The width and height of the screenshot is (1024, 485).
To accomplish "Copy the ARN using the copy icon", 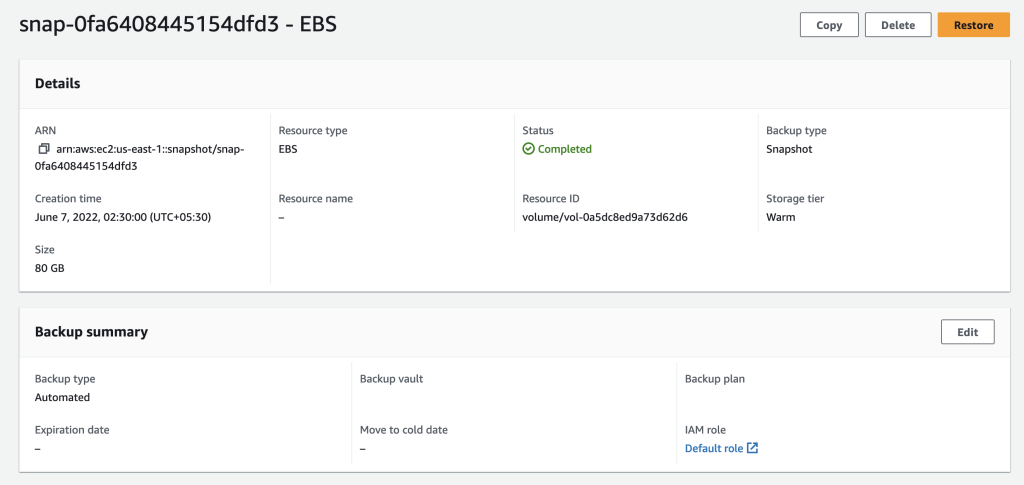I will pos(44,149).
